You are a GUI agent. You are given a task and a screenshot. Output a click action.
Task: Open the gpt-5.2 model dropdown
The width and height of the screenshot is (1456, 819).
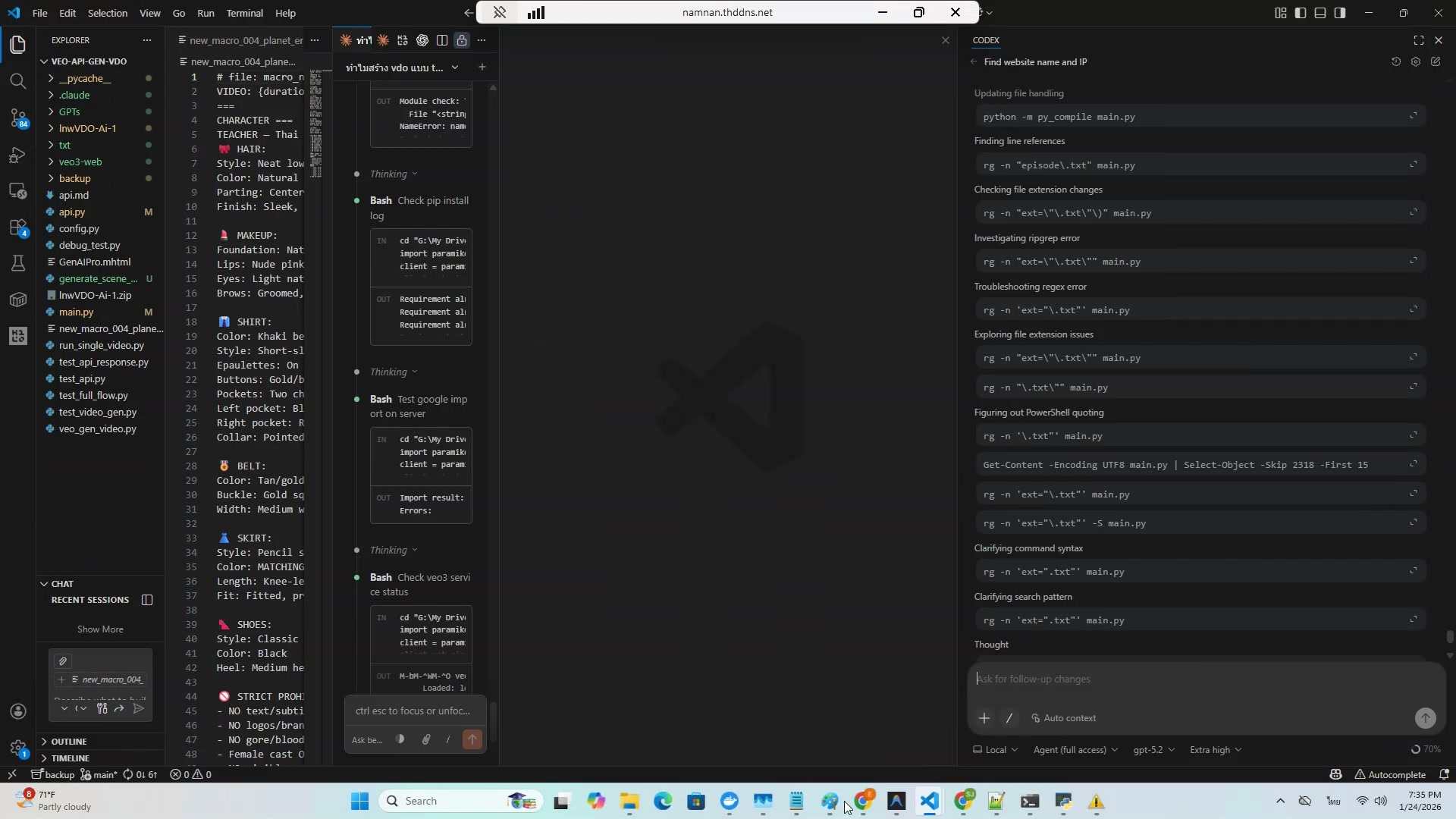pos(1153,750)
